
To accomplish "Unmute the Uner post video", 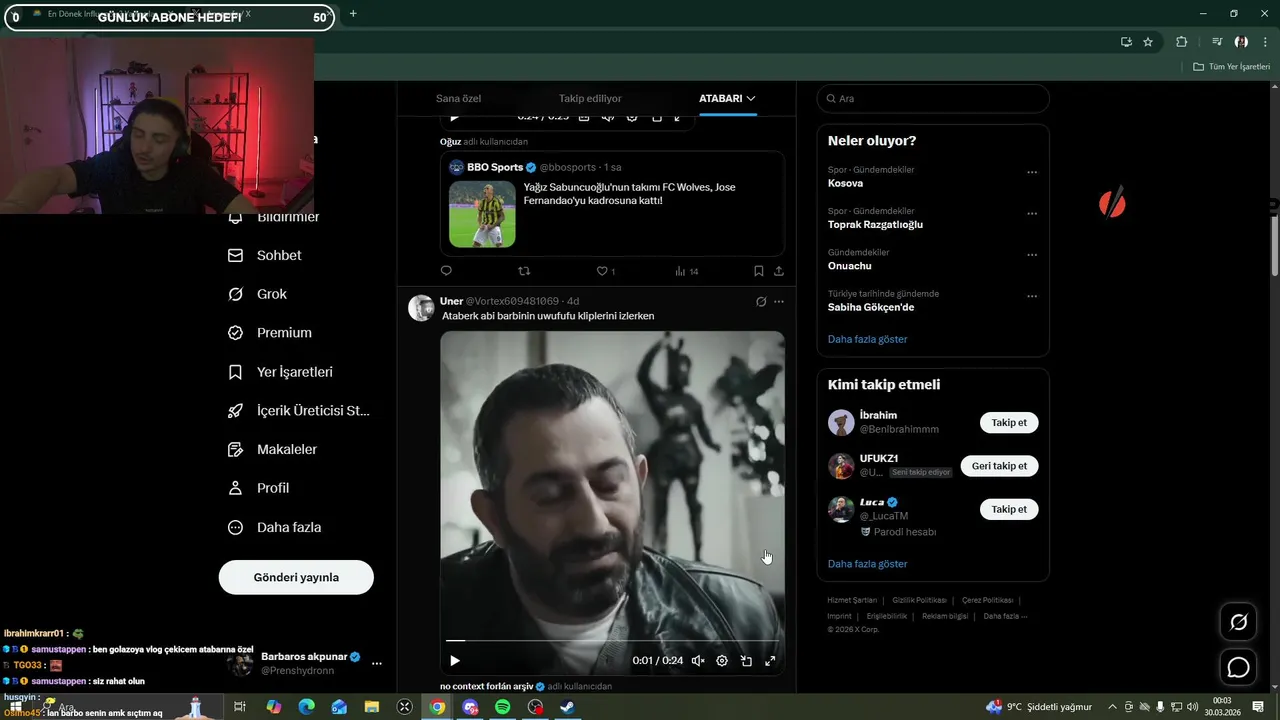I will click(698, 661).
